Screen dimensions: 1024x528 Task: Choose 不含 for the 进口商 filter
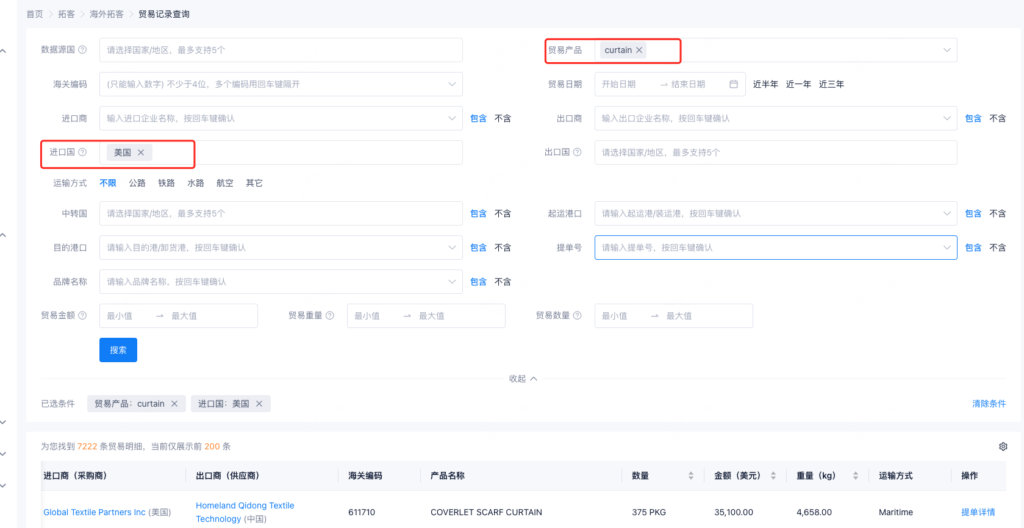[x=503, y=118]
